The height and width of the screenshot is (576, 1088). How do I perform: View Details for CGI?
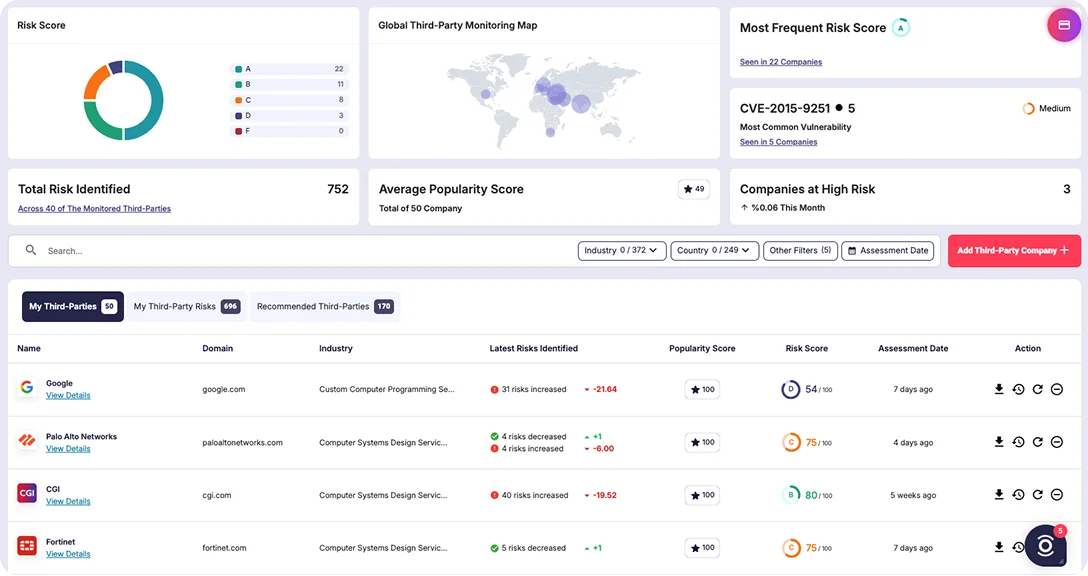click(68, 502)
